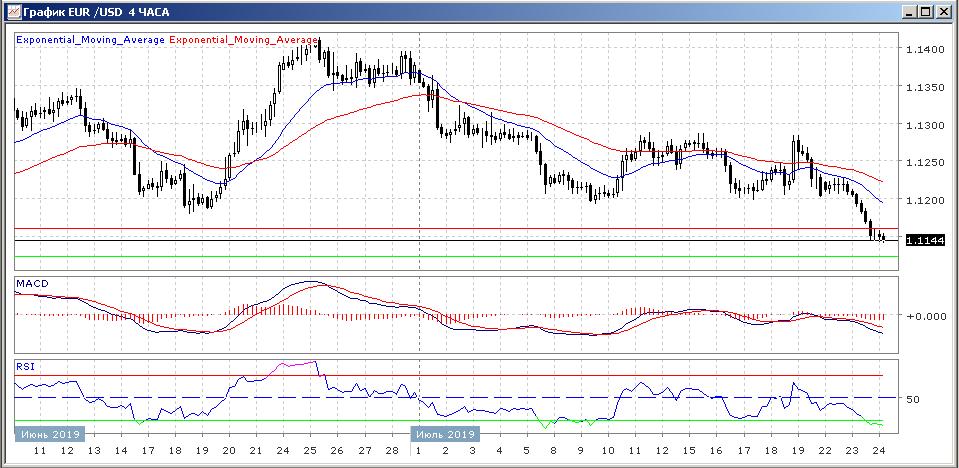Click the MACD +0.000 axis value
The width and height of the screenshot is (959, 468).
pyautogui.click(x=925, y=316)
